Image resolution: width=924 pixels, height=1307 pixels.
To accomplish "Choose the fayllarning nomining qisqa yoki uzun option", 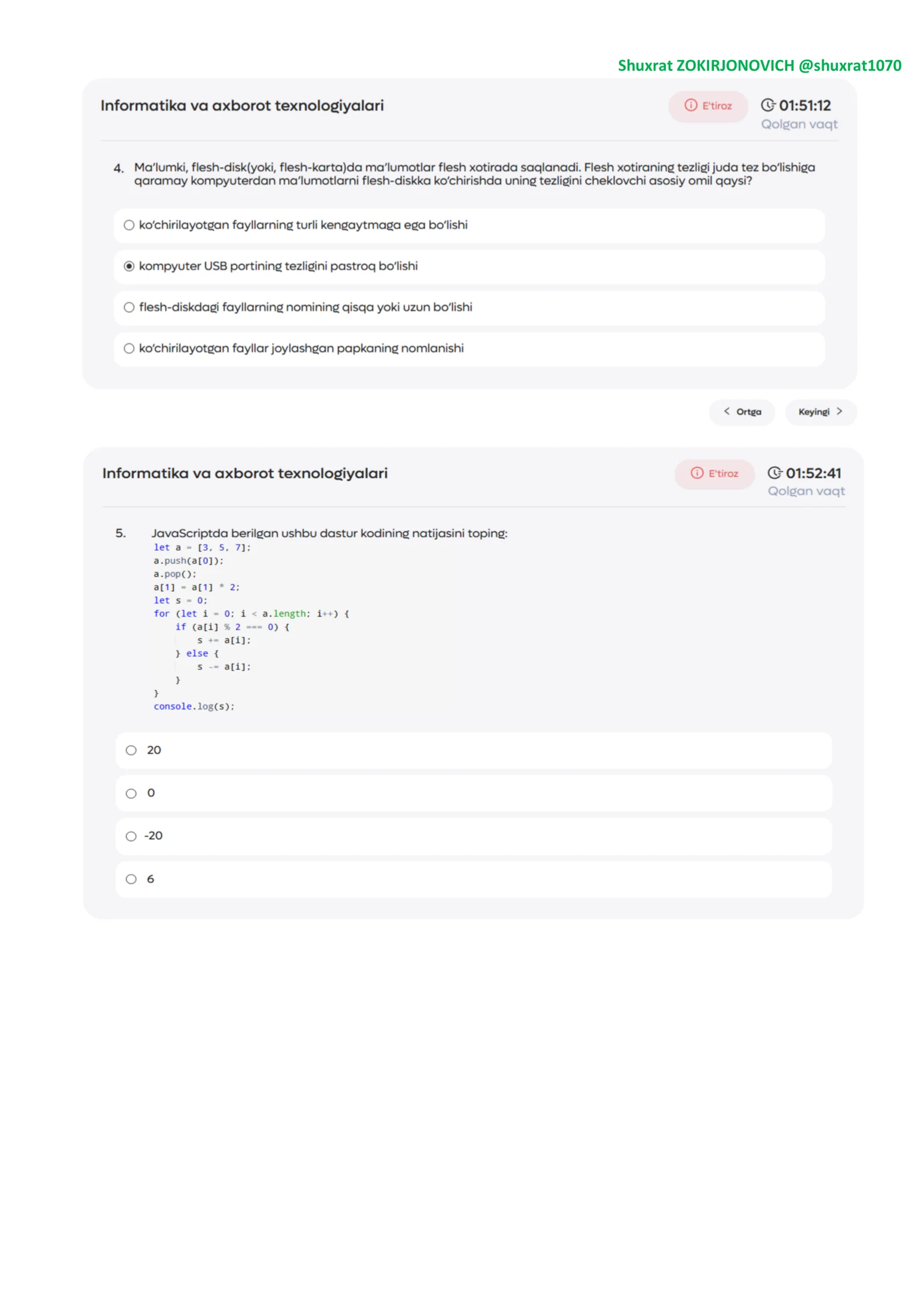I will pyautogui.click(x=469, y=307).
